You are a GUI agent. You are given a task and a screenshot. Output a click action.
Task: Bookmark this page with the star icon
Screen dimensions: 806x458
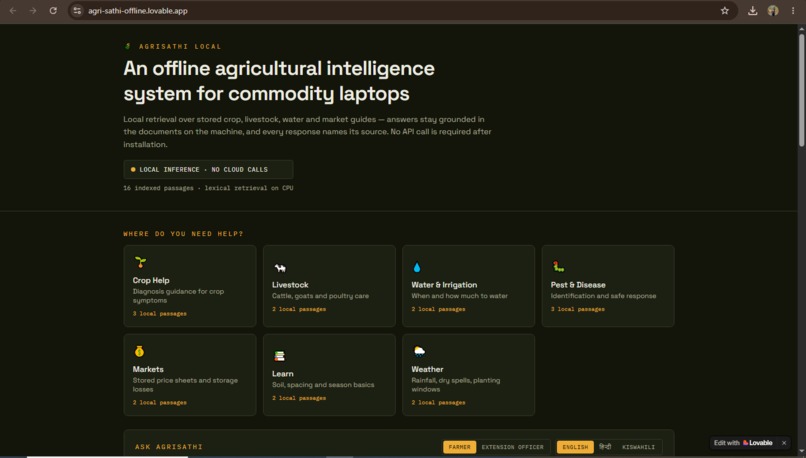(725, 10)
